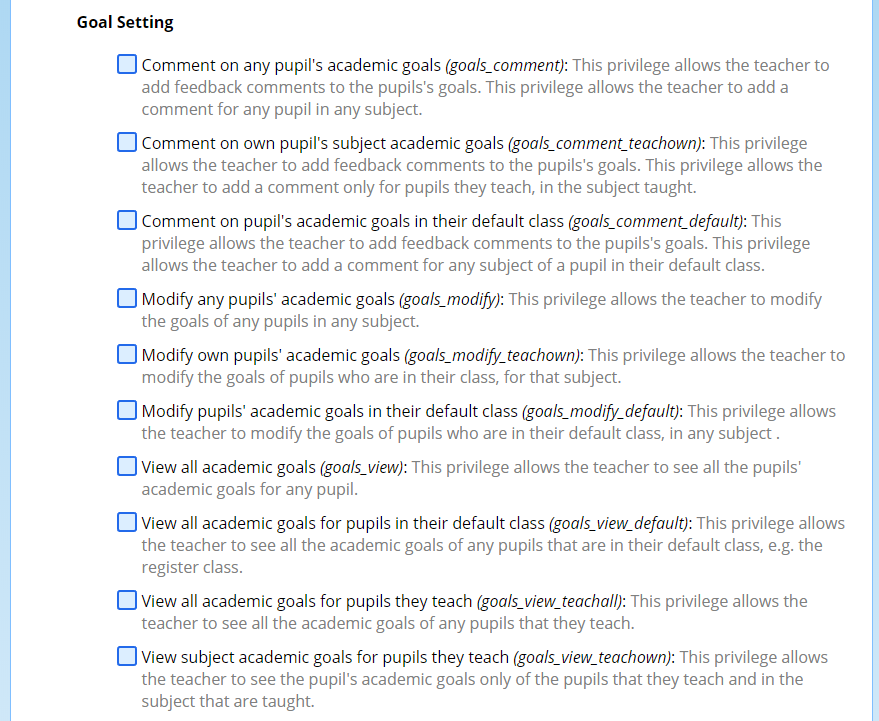Enable the goals_modify privilege checkbox
The height and width of the screenshot is (721, 879).
click(x=127, y=298)
